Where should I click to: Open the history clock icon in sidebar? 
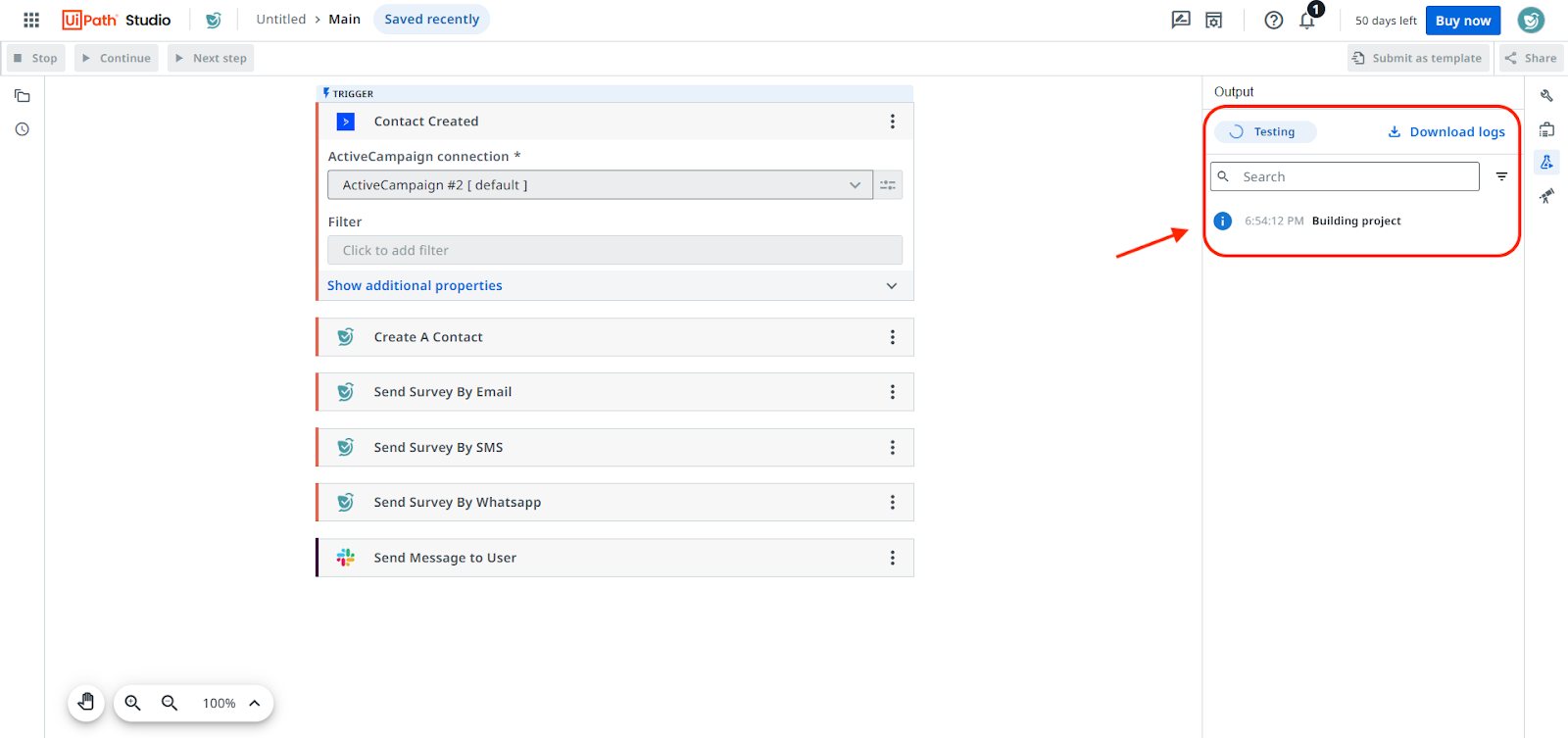[x=23, y=129]
